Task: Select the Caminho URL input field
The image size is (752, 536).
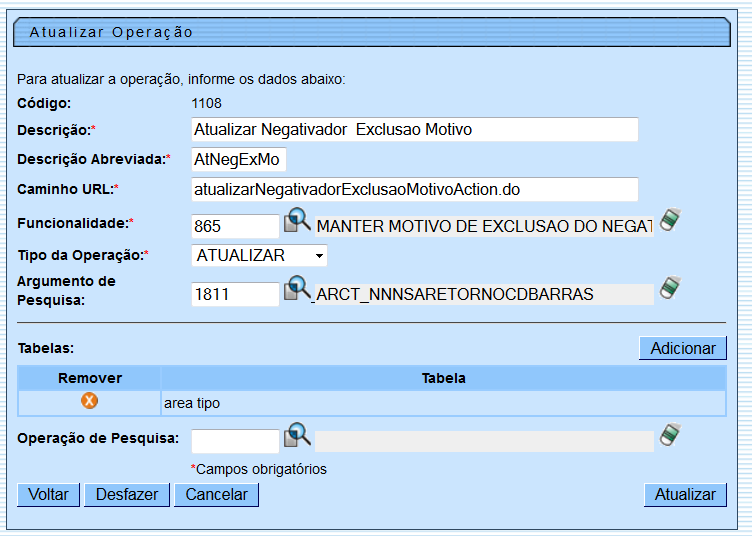Action: pyautogui.click(x=414, y=190)
